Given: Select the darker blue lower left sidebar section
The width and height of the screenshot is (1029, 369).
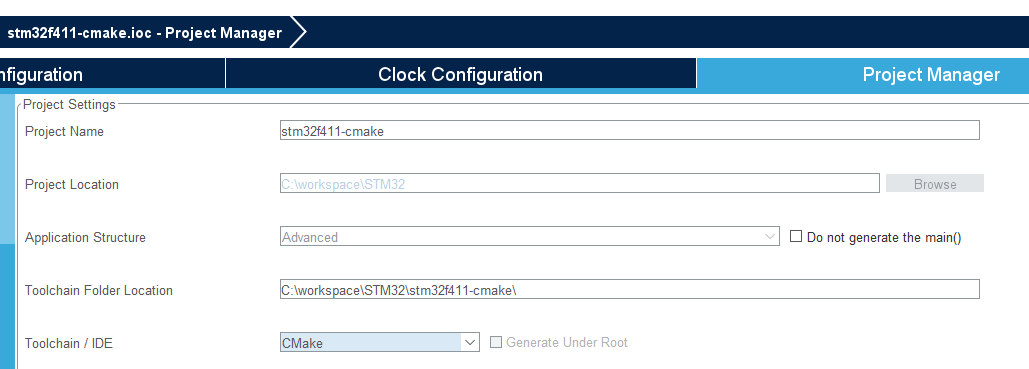Looking at the screenshot, I should point(7,306).
